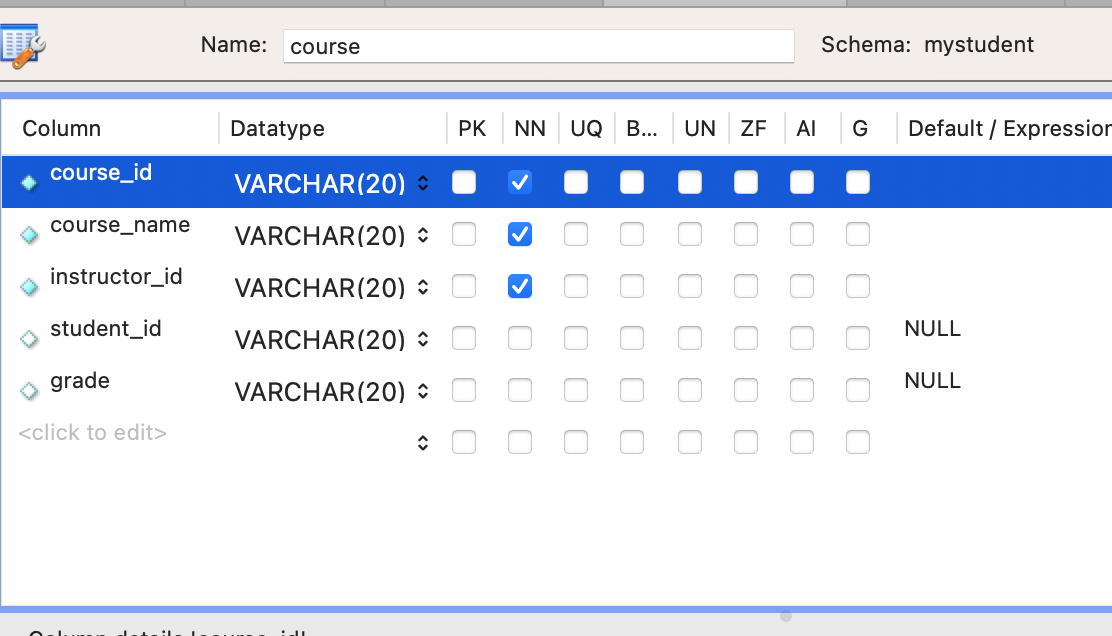Uncheck NN checkbox for instructor_id
Viewport: 1112px width, 636px height.
click(520, 286)
